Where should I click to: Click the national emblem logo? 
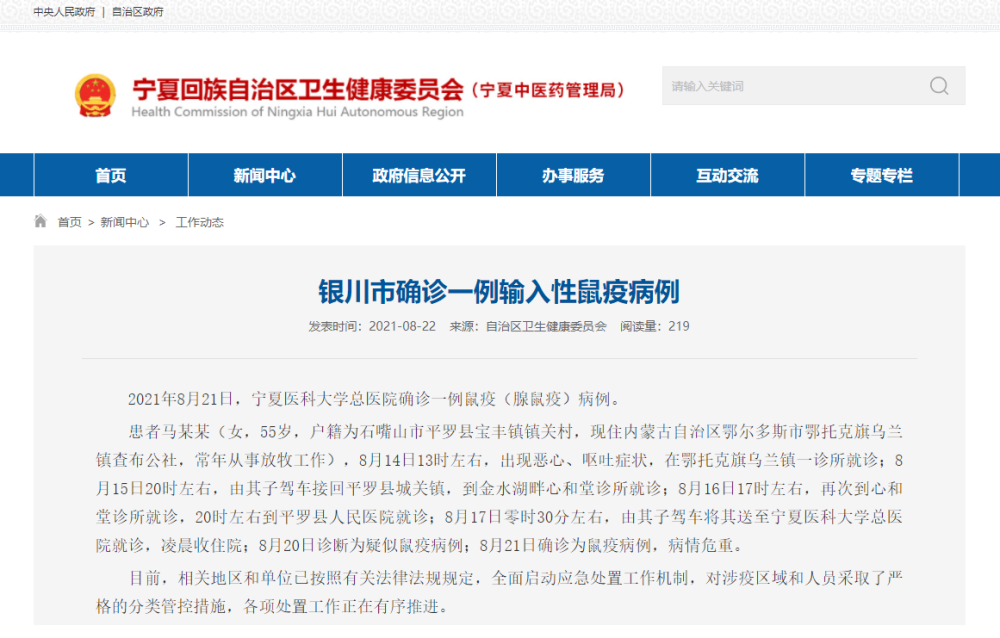[96, 97]
